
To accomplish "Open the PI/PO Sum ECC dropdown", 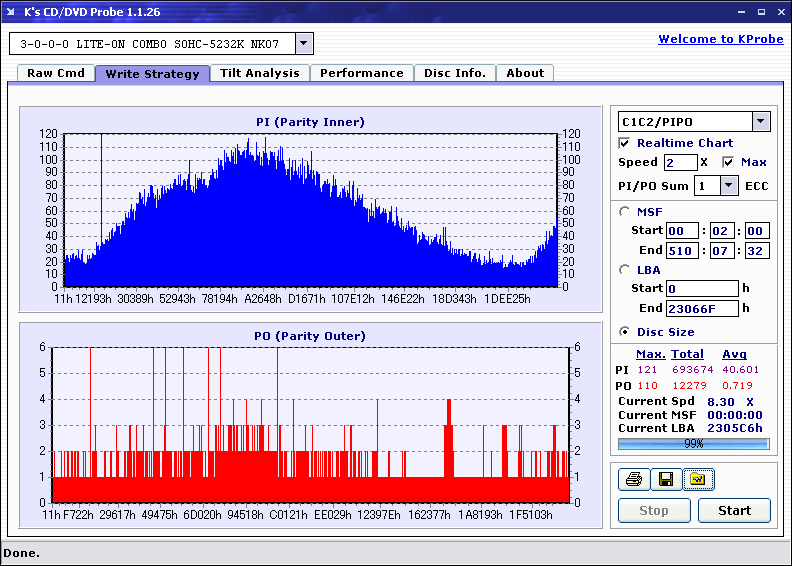I will [729, 185].
